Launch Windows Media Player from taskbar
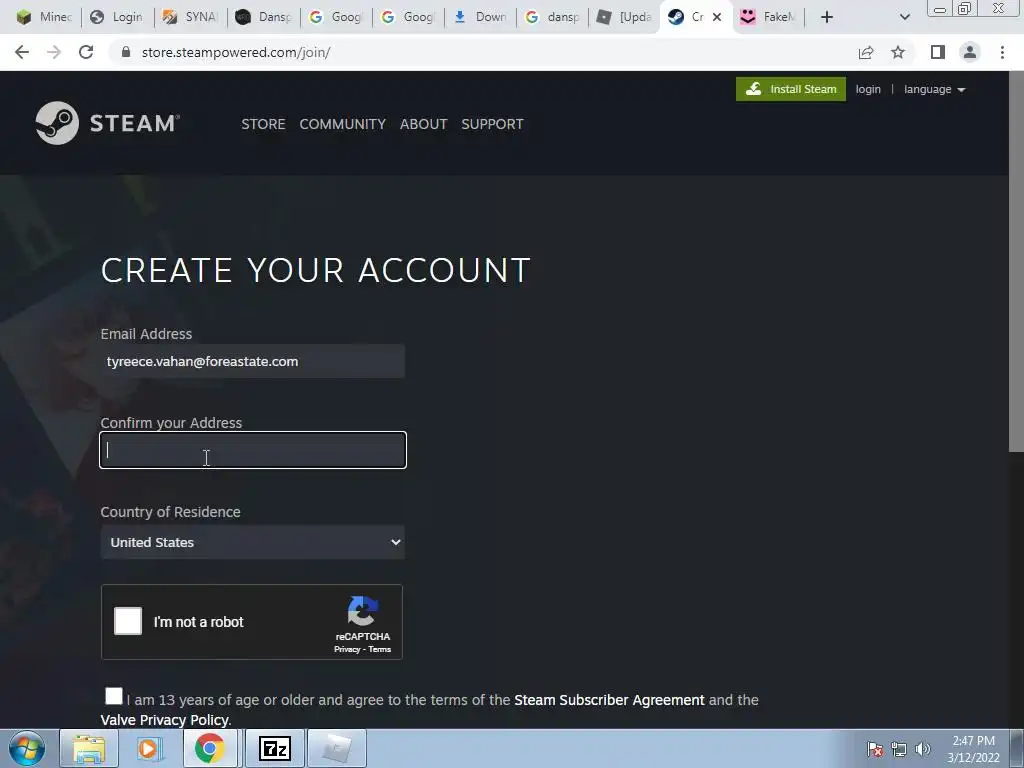1024x768 pixels. [148, 748]
